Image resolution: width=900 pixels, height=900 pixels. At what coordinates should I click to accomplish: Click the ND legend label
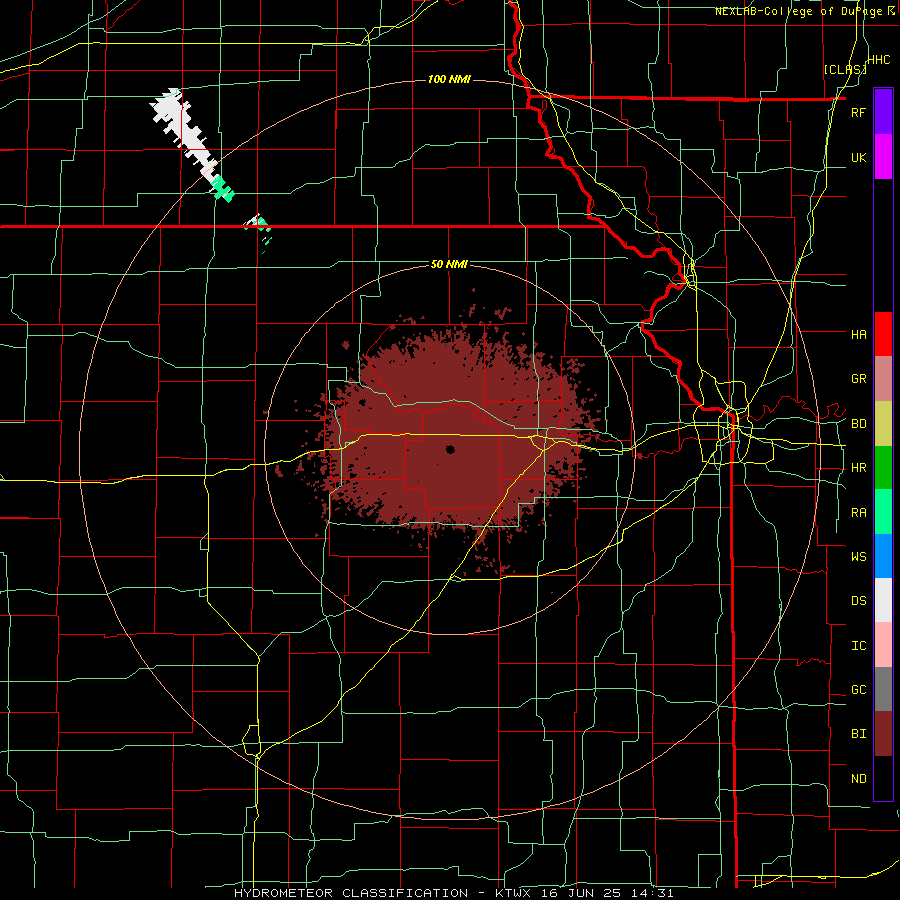[x=858, y=779]
